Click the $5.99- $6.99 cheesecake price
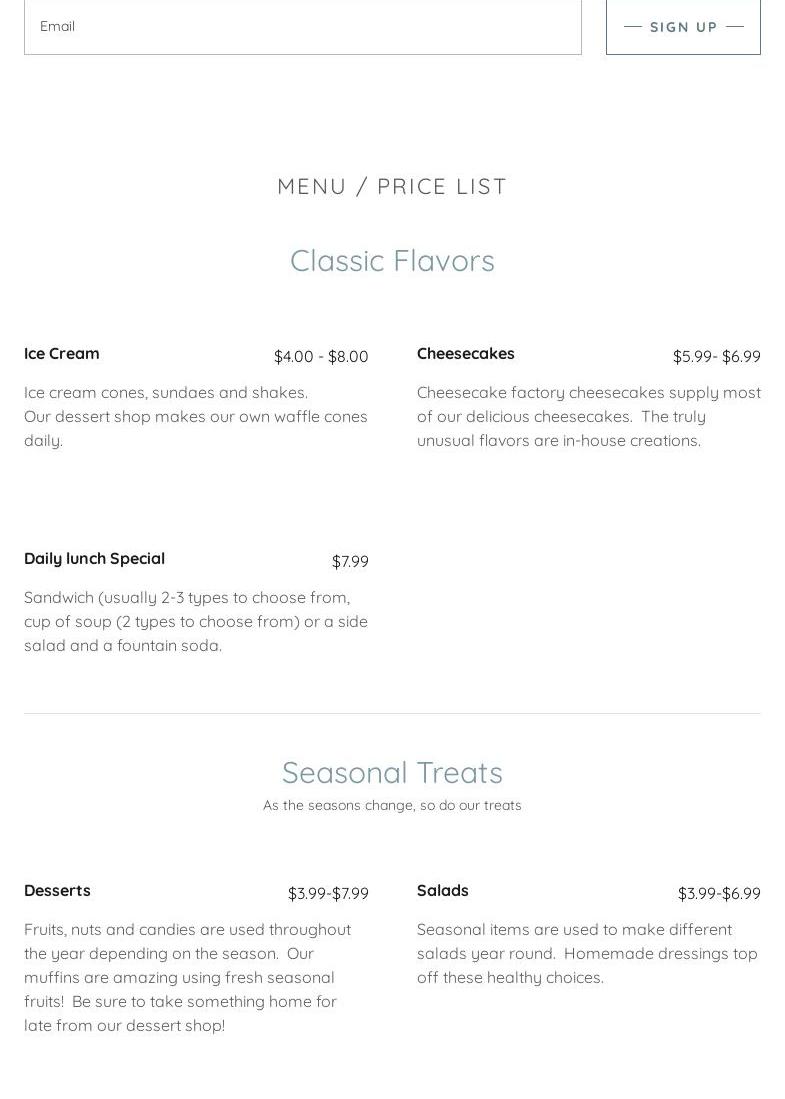Image resolution: width=785 pixels, height=1099 pixels. tap(716, 357)
